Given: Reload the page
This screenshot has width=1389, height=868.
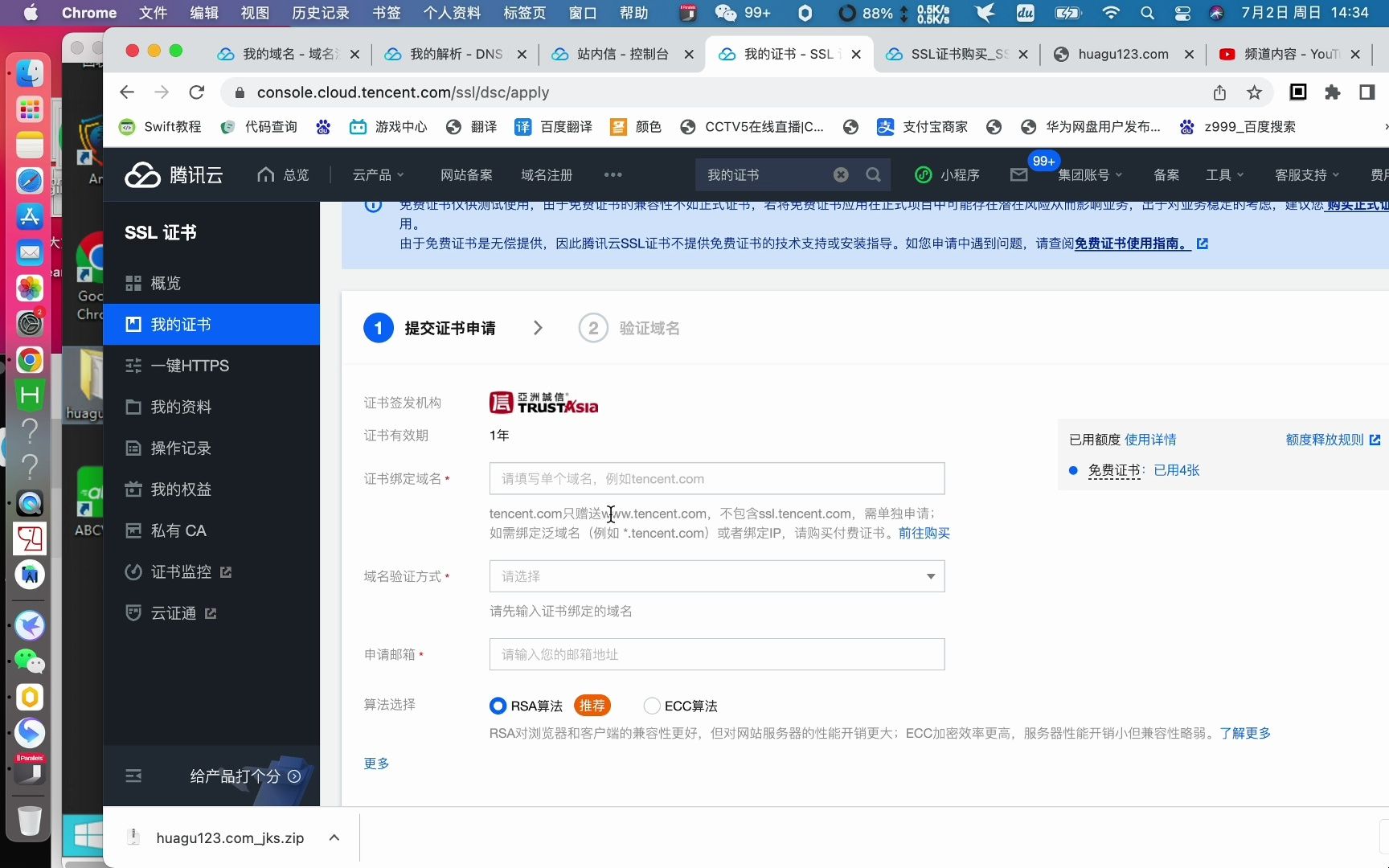Looking at the screenshot, I should pos(197,92).
